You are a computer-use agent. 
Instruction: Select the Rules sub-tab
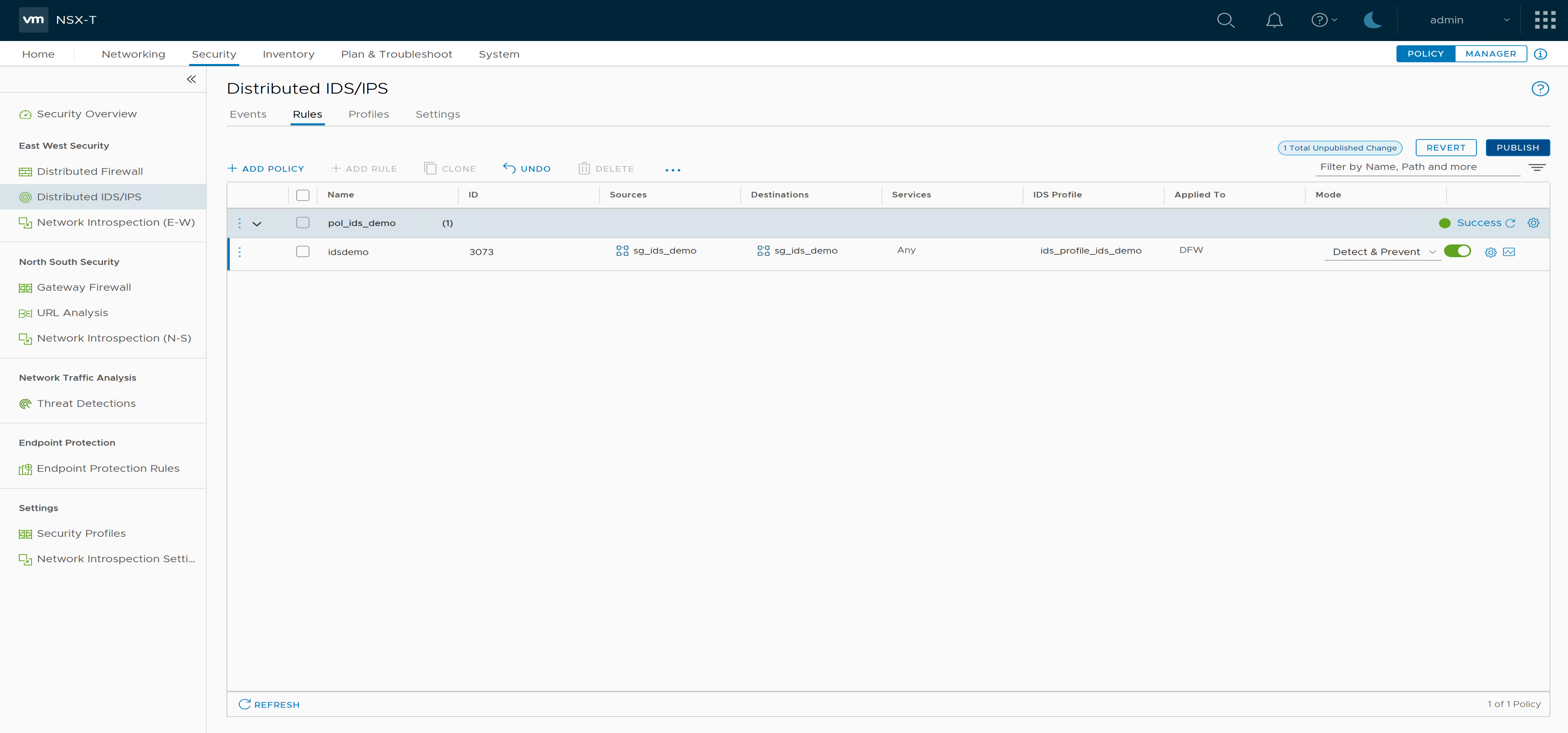click(307, 114)
